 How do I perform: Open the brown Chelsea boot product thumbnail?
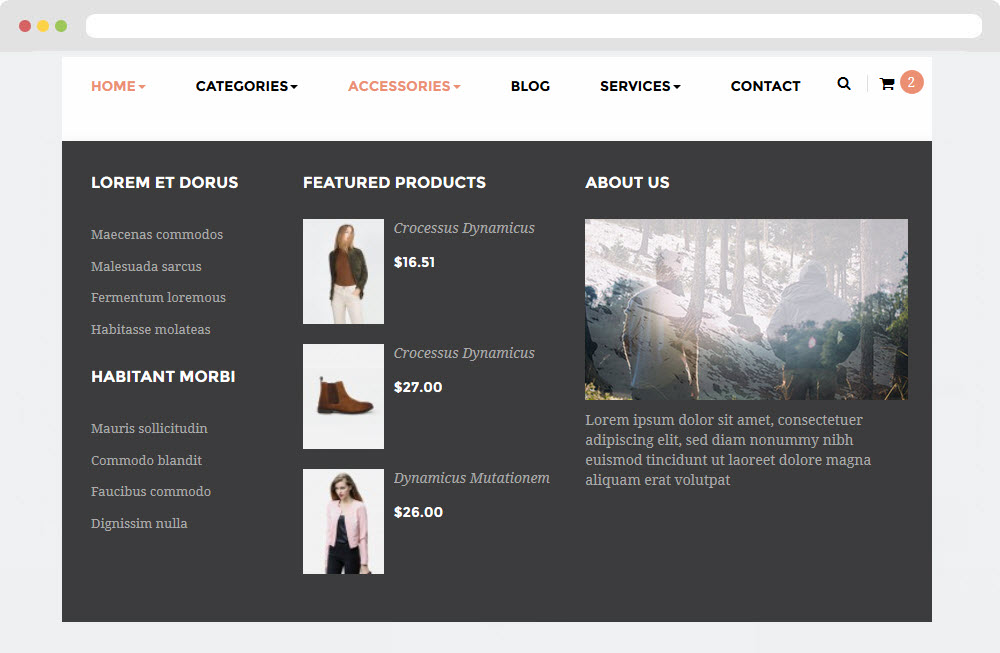tap(343, 397)
